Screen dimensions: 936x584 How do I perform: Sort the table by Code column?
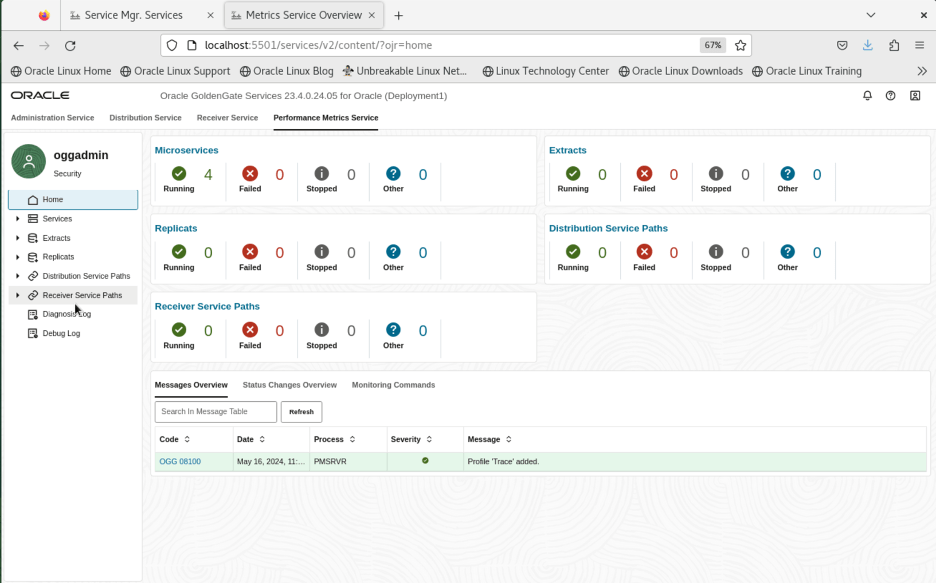187,439
